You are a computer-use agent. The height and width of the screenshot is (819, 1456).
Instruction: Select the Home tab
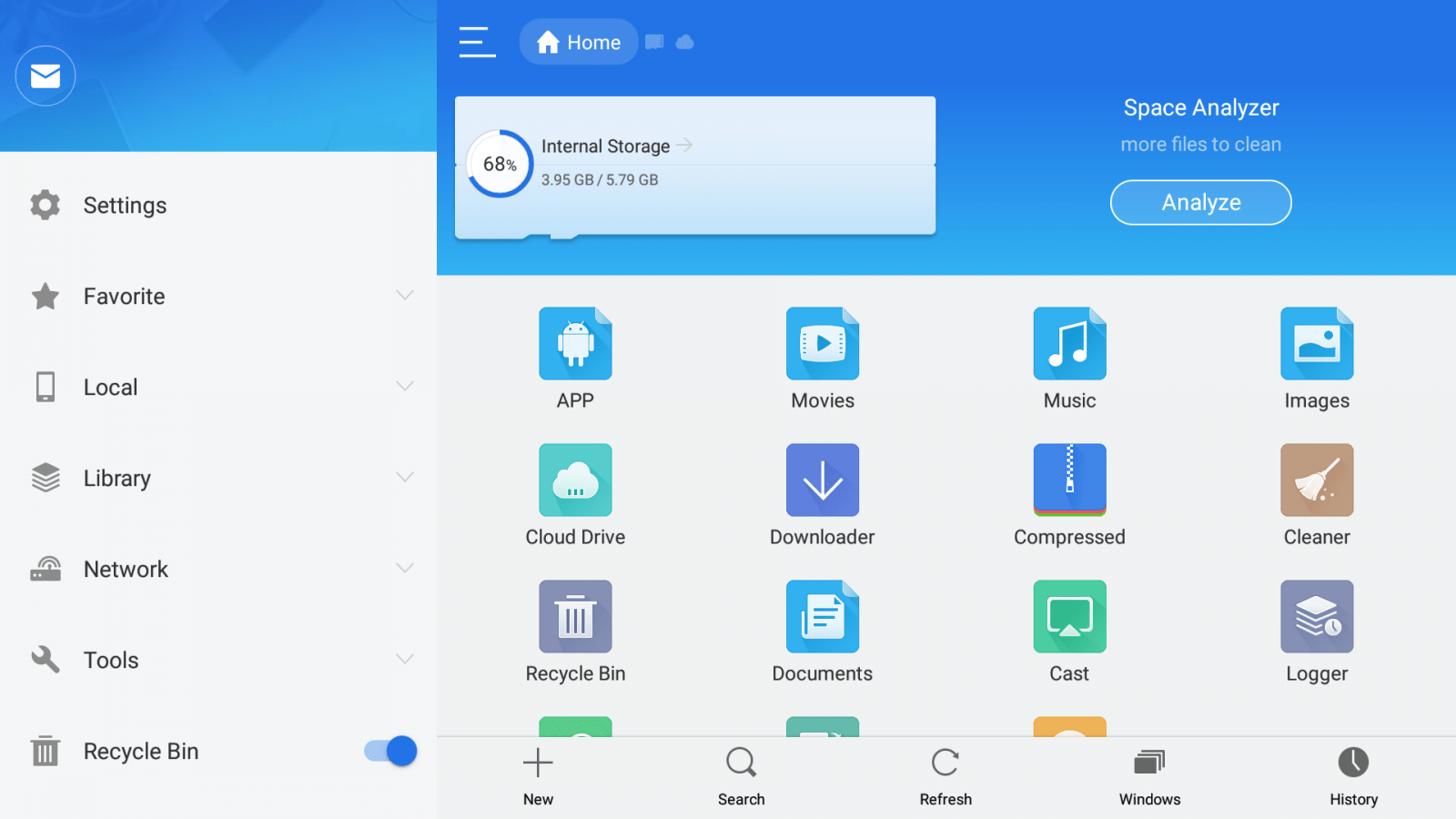tap(579, 42)
